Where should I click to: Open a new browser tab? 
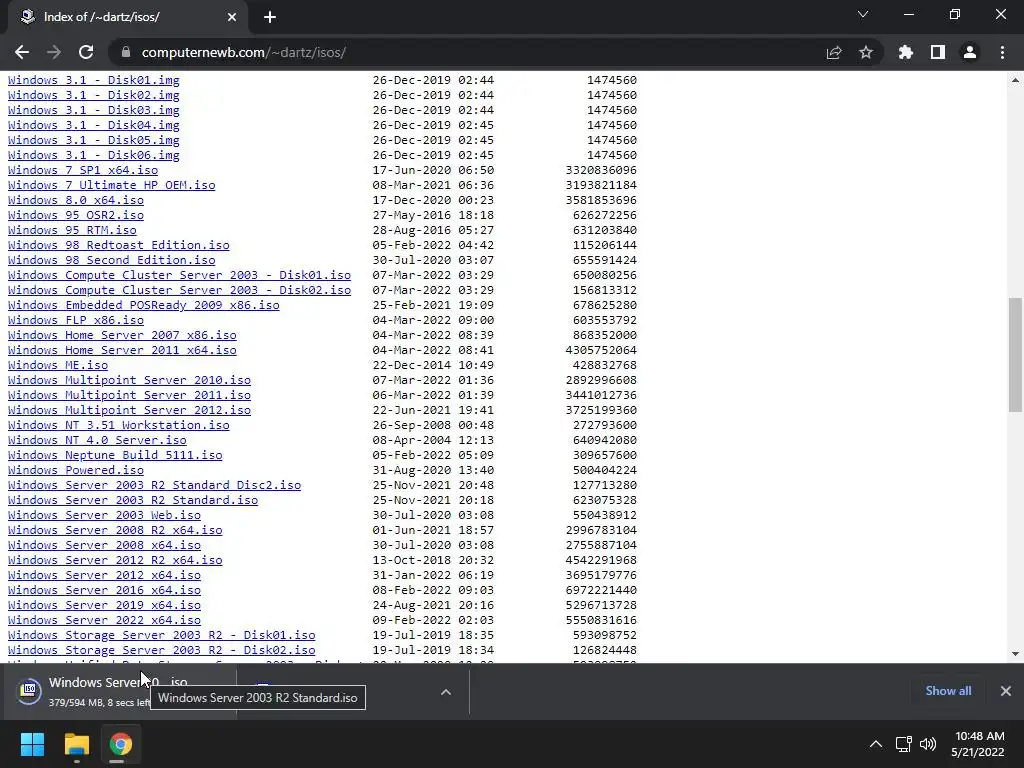[x=270, y=17]
